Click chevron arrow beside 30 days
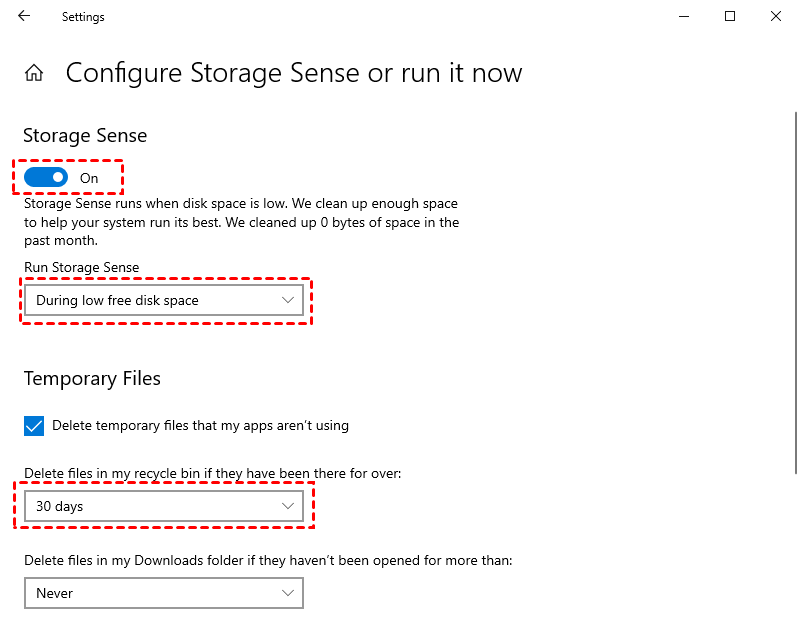 [288, 506]
